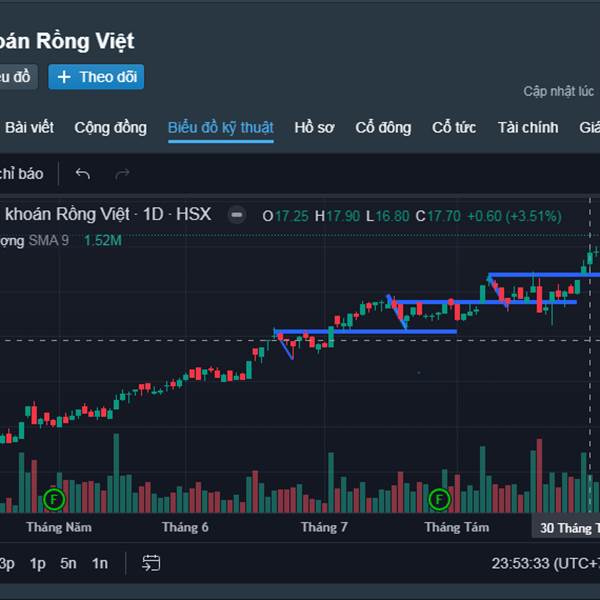
Task: Select the Biểu đồ kỹ thuật tab
Action: (x=221, y=127)
